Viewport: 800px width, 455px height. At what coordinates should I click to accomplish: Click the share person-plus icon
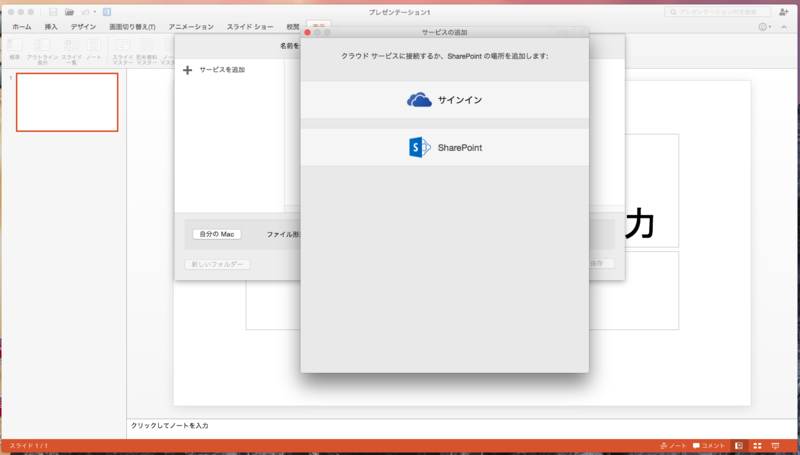pos(784,12)
